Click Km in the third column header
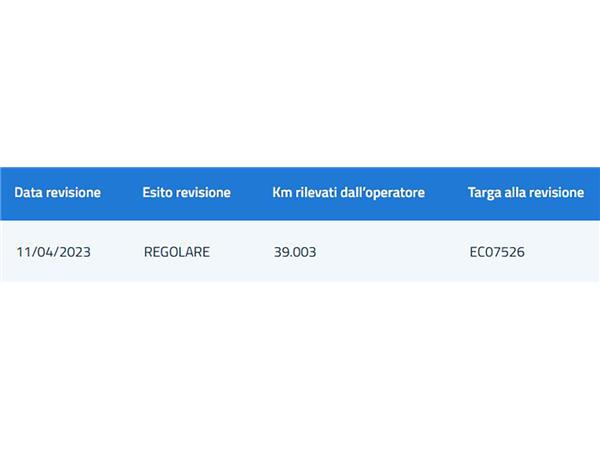This screenshot has width=600, height=450. pyautogui.click(x=282, y=192)
